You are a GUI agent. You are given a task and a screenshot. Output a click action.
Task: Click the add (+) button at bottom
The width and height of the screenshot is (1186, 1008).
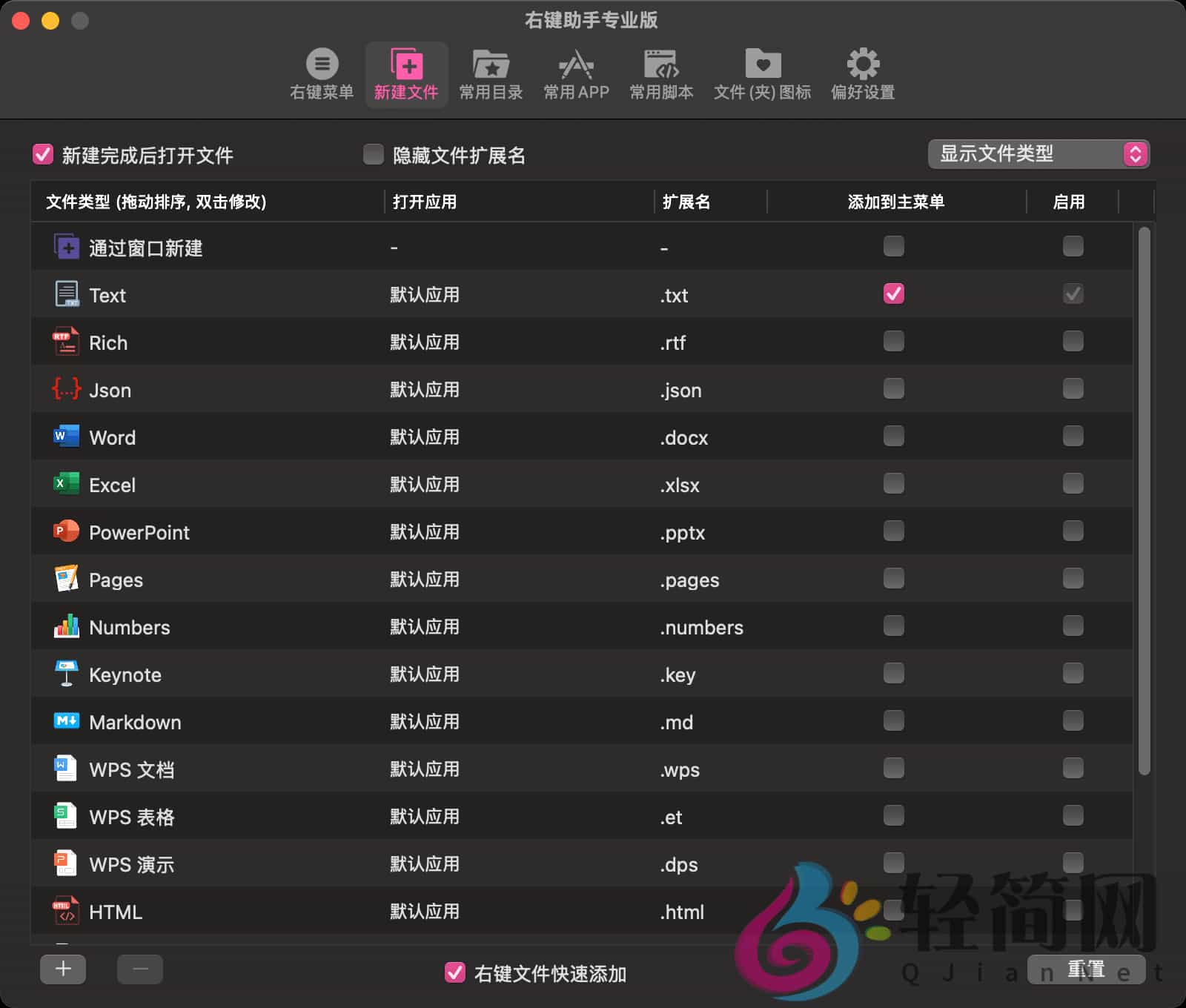tap(63, 969)
